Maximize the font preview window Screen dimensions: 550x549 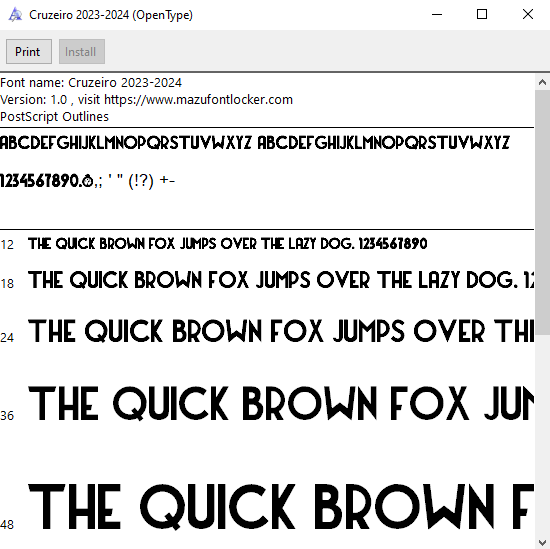click(x=482, y=14)
